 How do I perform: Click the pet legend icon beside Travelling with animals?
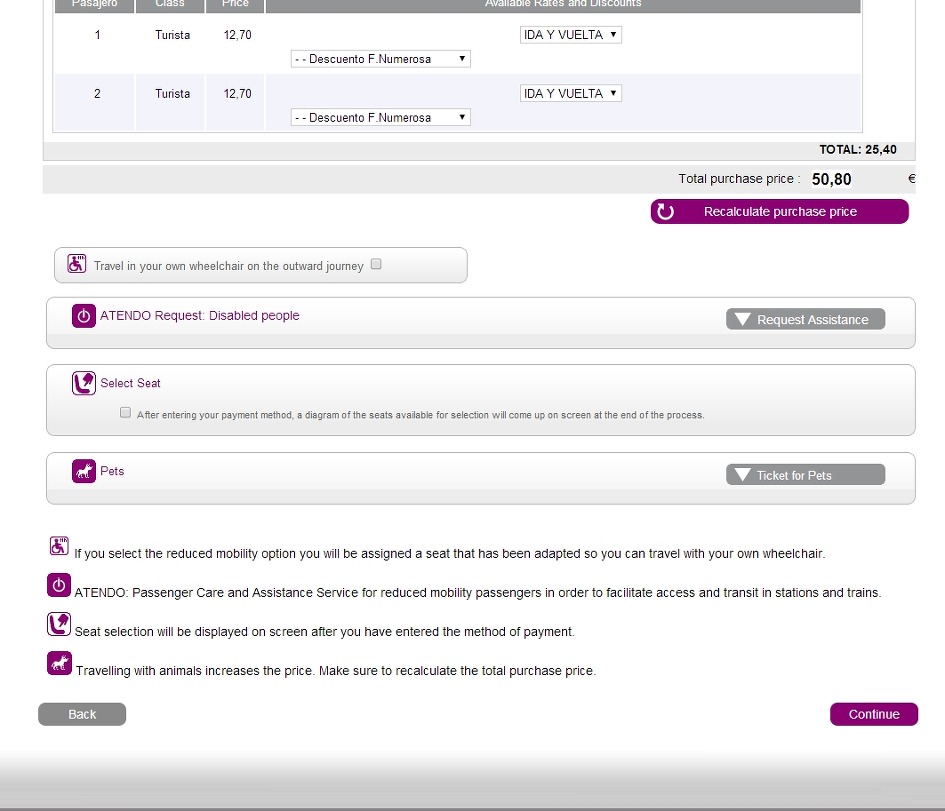coord(59,663)
